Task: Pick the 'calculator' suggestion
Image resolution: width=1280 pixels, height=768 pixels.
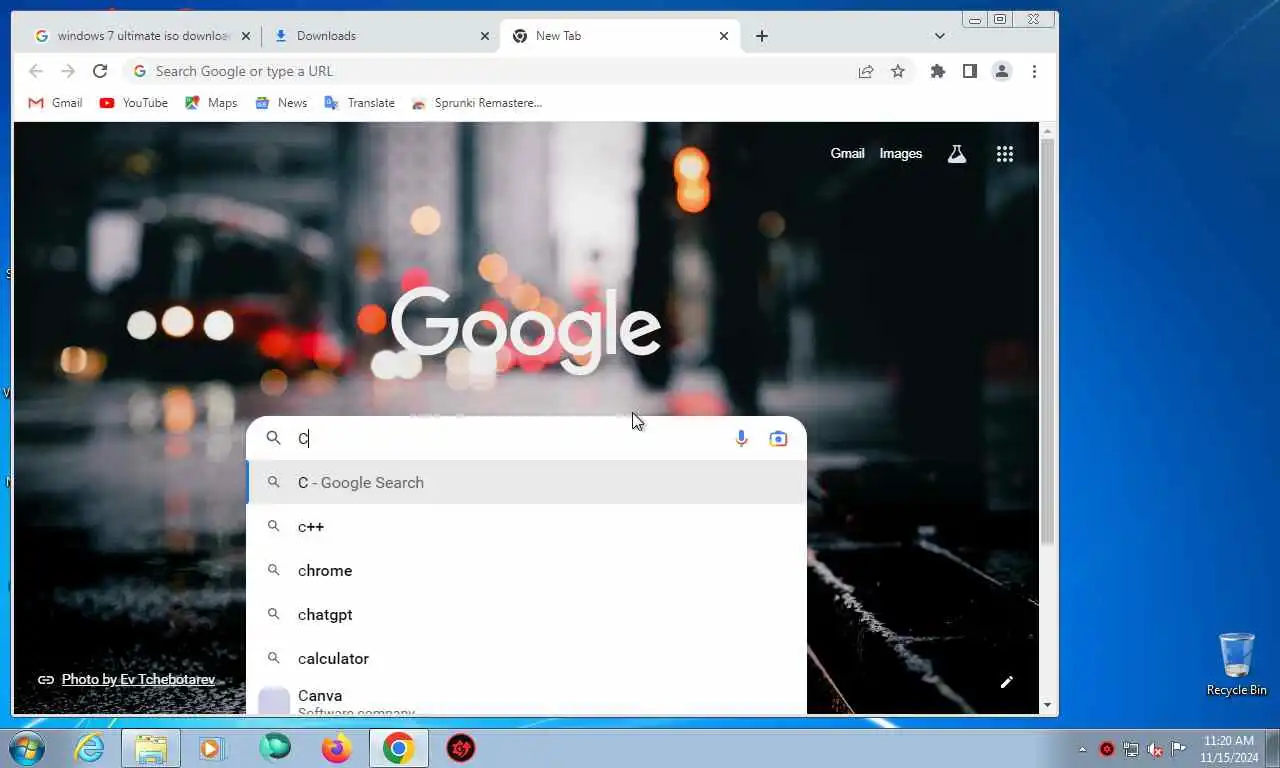Action: tap(526, 659)
